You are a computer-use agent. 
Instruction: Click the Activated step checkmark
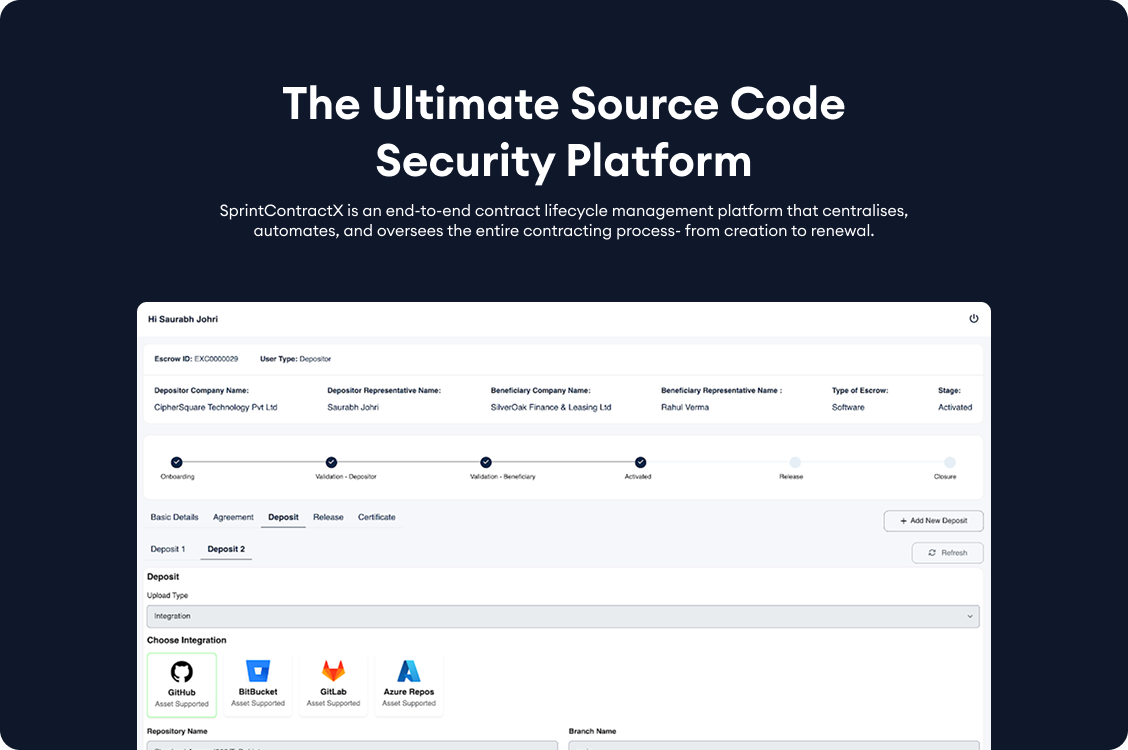(x=640, y=462)
